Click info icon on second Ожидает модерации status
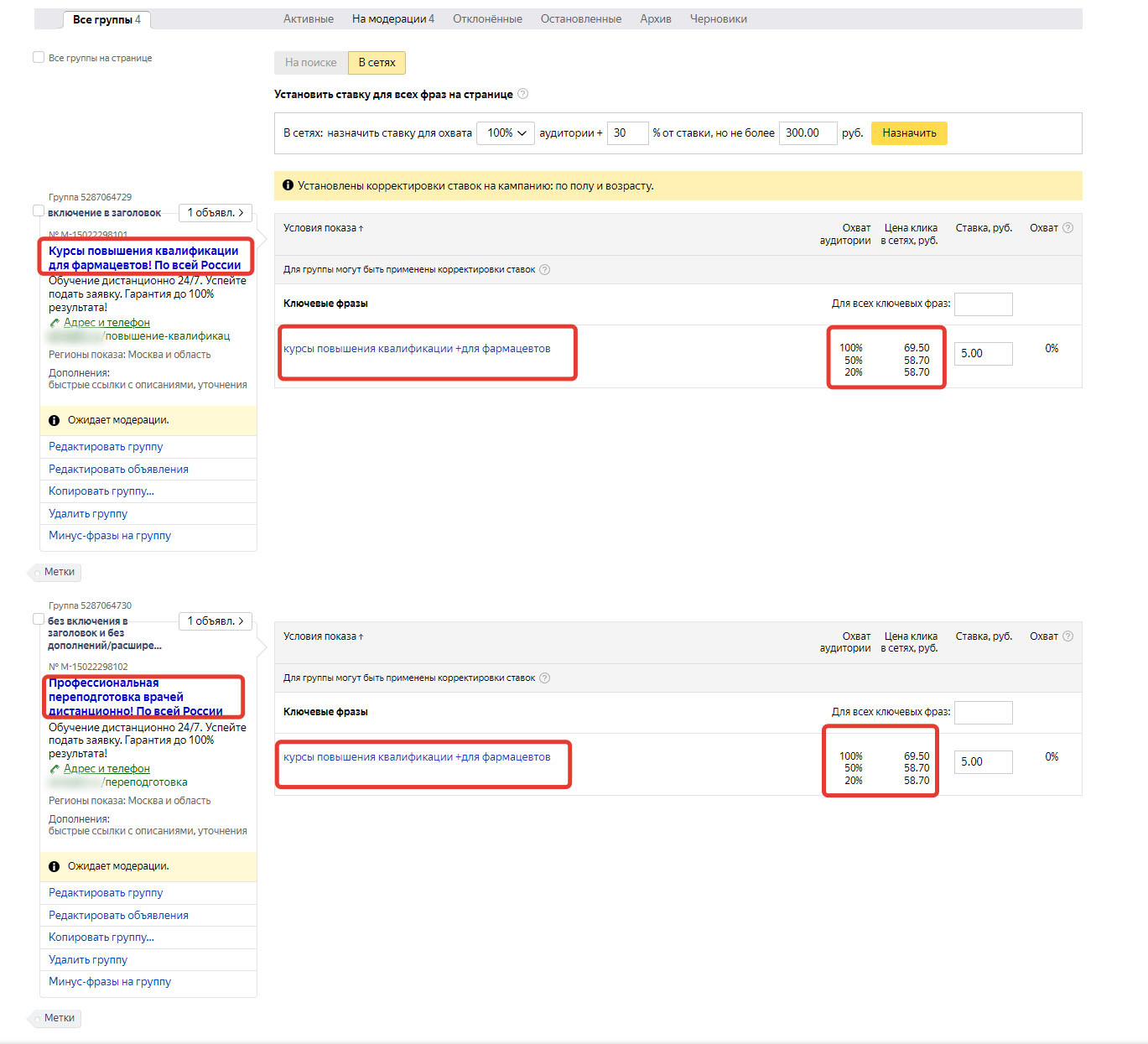Screen dimensions: 1148x1044 54,866
